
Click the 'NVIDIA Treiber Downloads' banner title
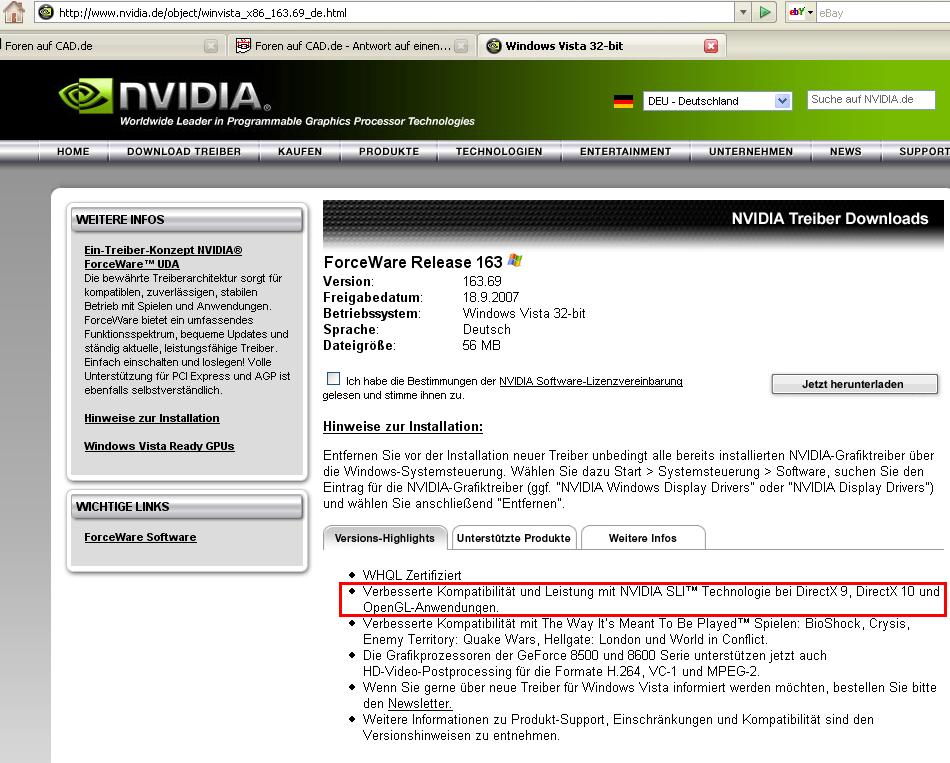pyautogui.click(x=829, y=219)
